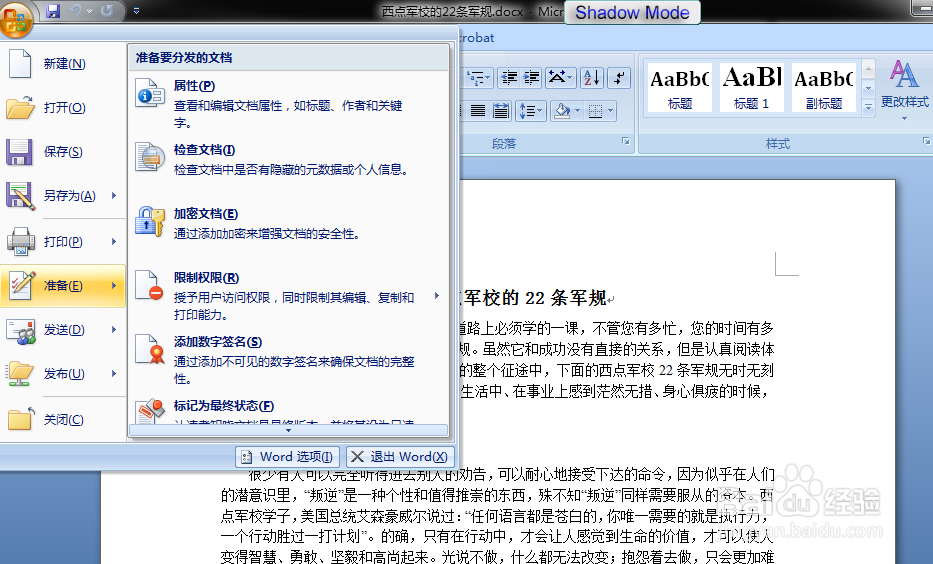Click the scroll-down arrow under the prepare list
The width and height of the screenshot is (933, 564).
point(289,430)
